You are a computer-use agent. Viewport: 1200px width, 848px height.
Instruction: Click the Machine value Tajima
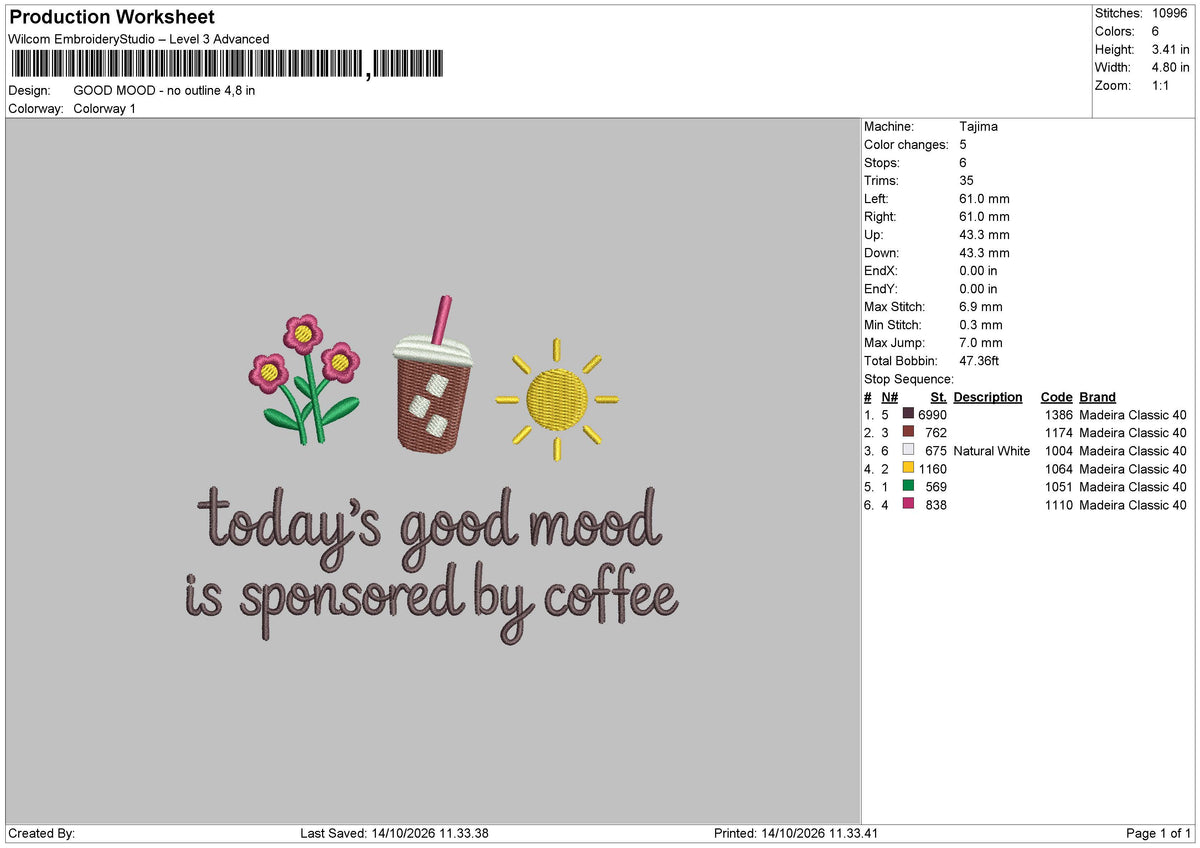click(x=978, y=126)
